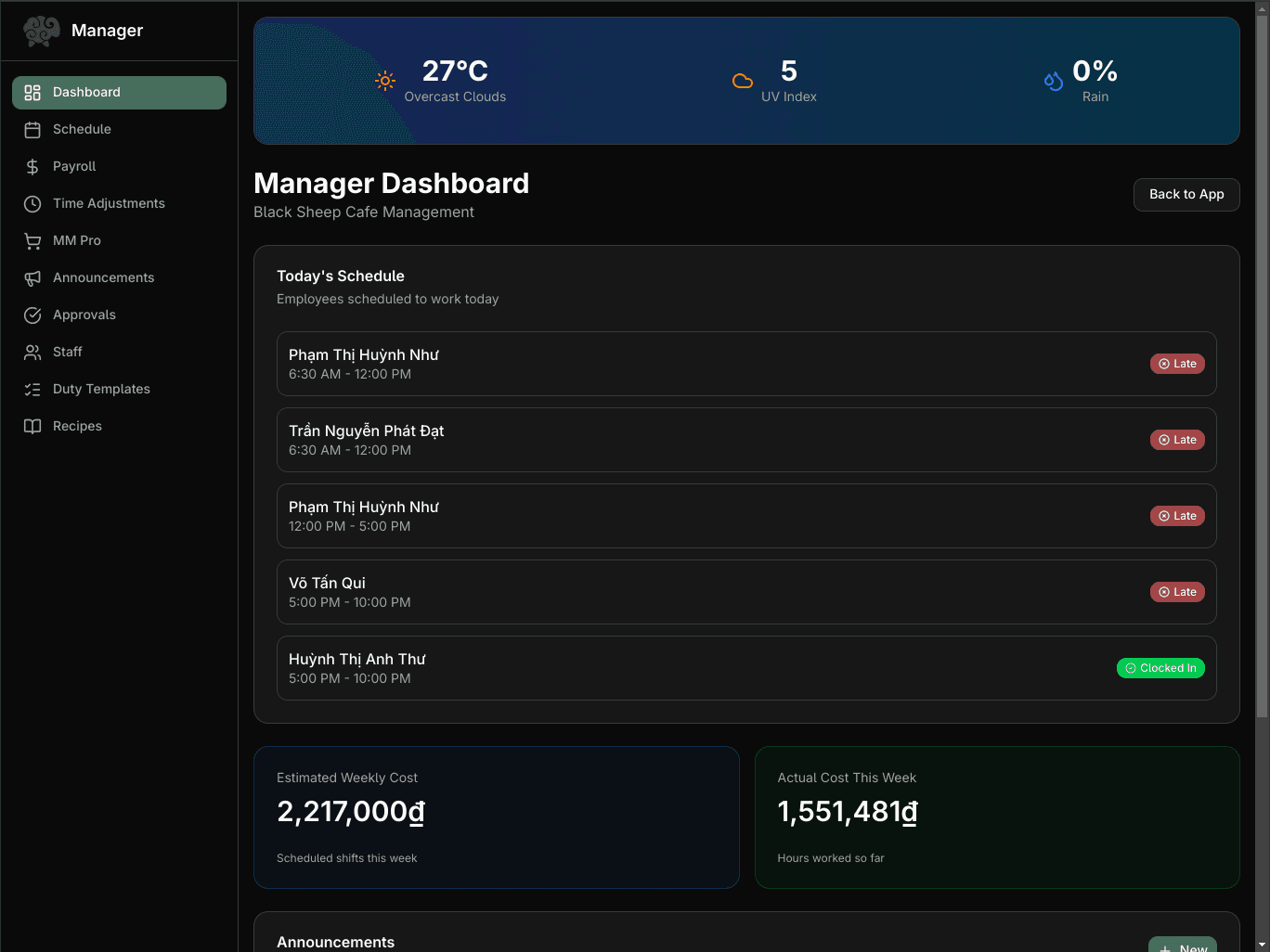The image size is (1270, 952).
Task: Click the Time Adjustments clock icon
Action: [32, 203]
